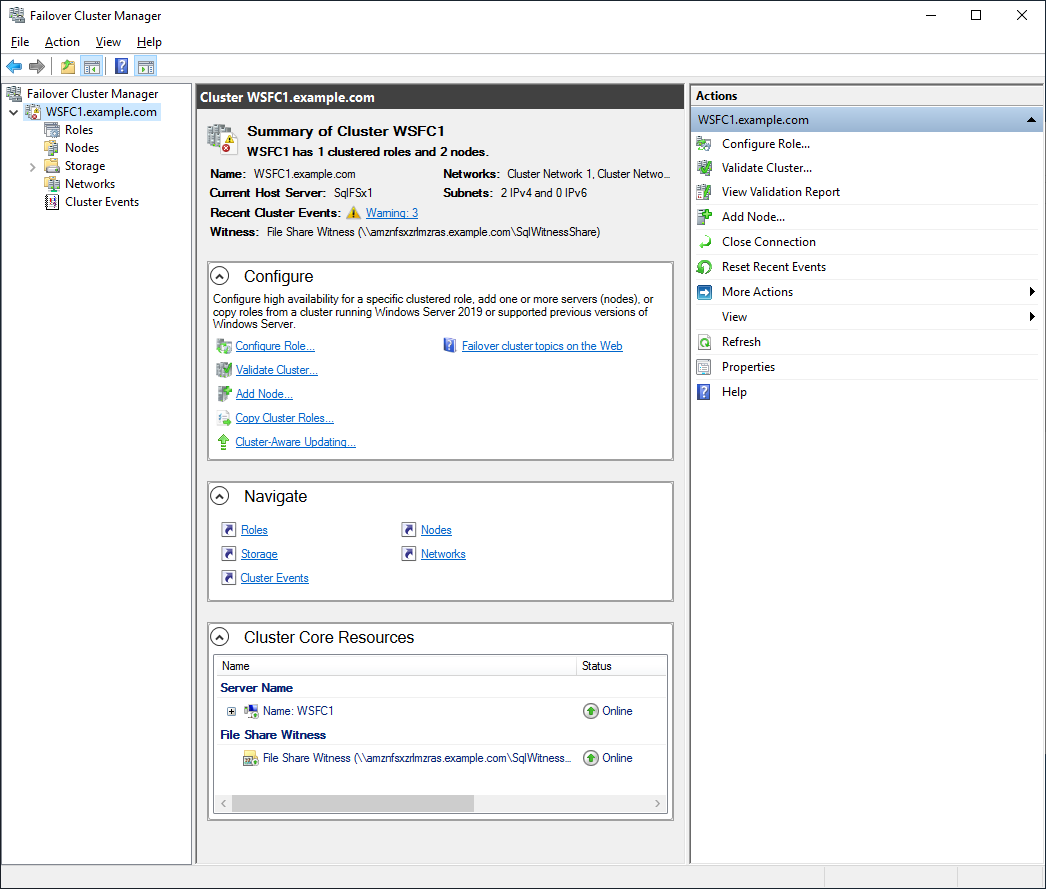The height and width of the screenshot is (889, 1046).
Task: Select the Name: WSFC1 resource row
Action: (440, 712)
